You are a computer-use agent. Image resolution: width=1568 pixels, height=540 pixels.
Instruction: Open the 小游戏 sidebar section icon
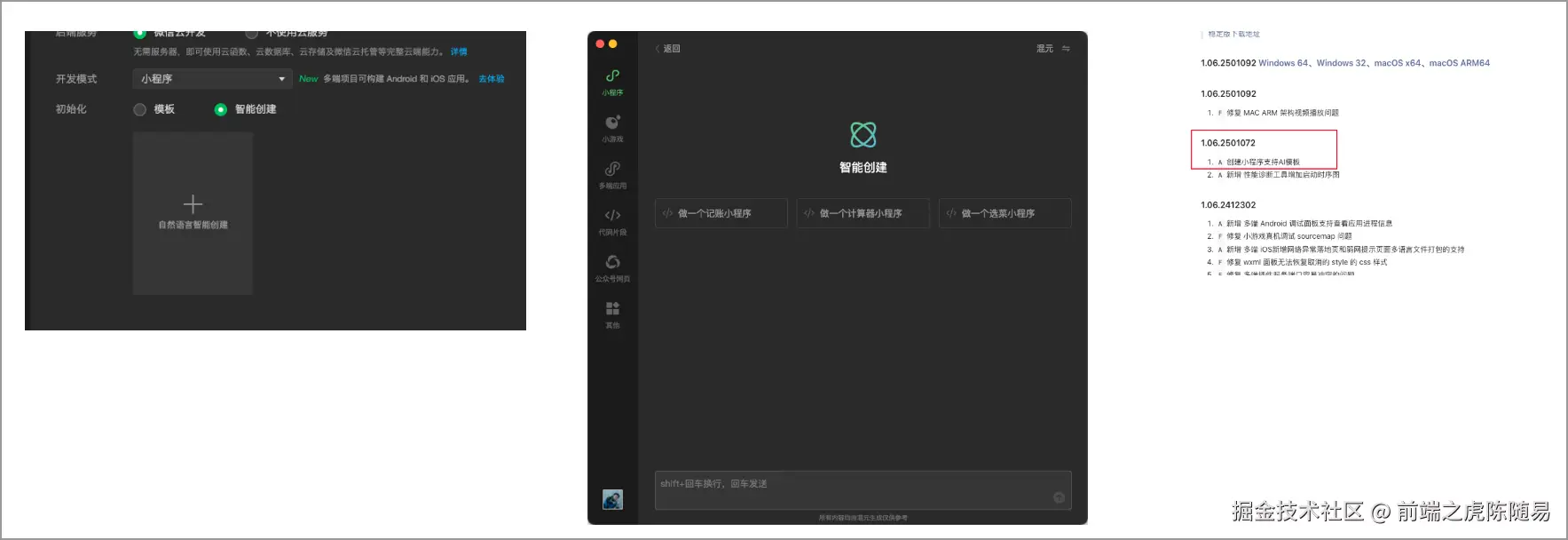tap(612, 123)
